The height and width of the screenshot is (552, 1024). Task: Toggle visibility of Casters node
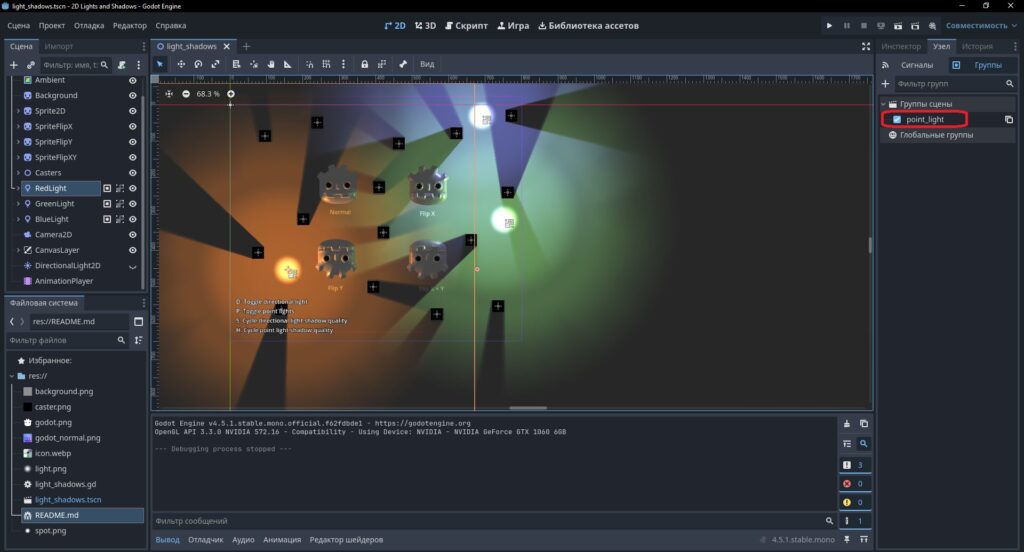[x=133, y=172]
